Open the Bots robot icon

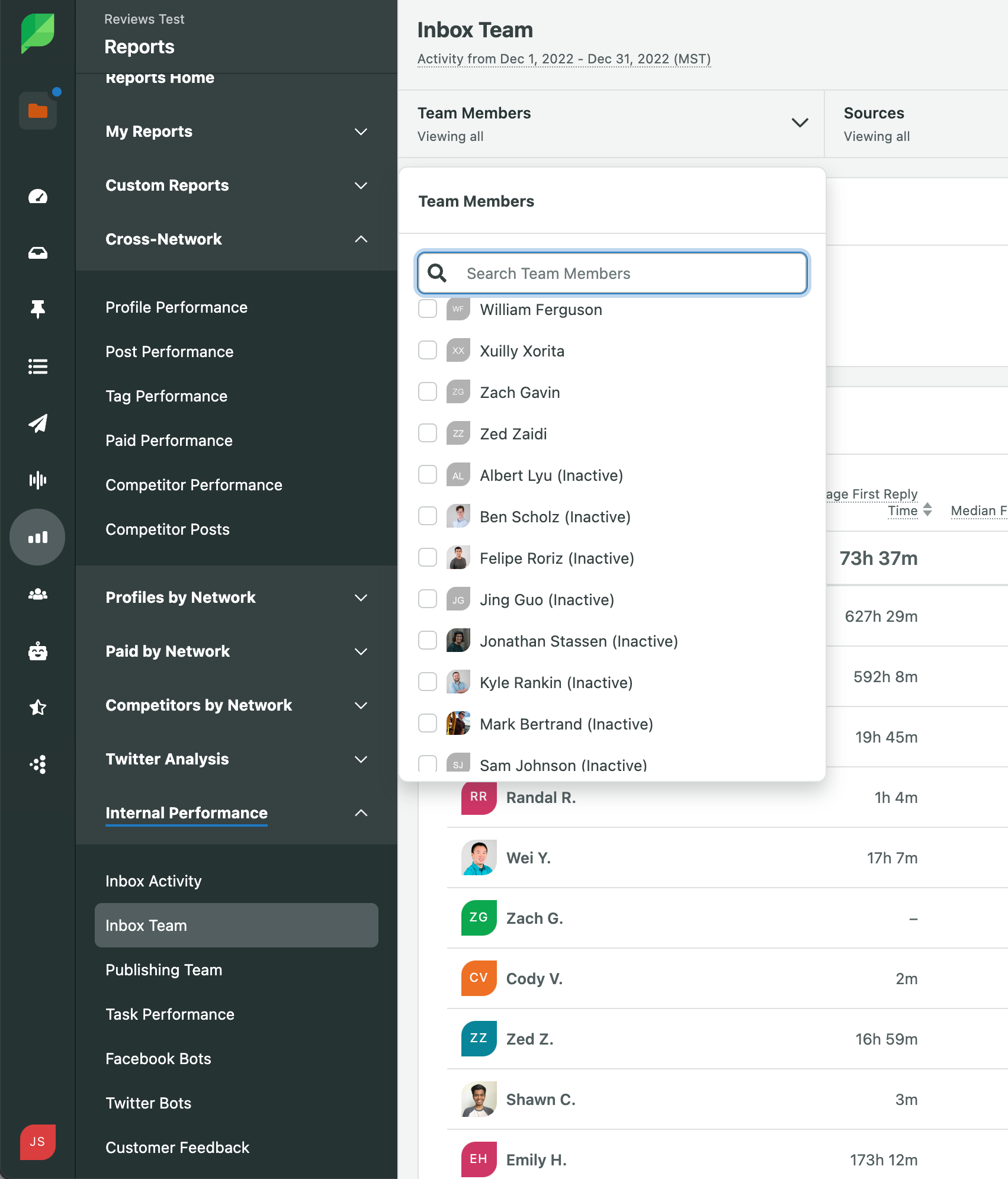[x=38, y=651]
